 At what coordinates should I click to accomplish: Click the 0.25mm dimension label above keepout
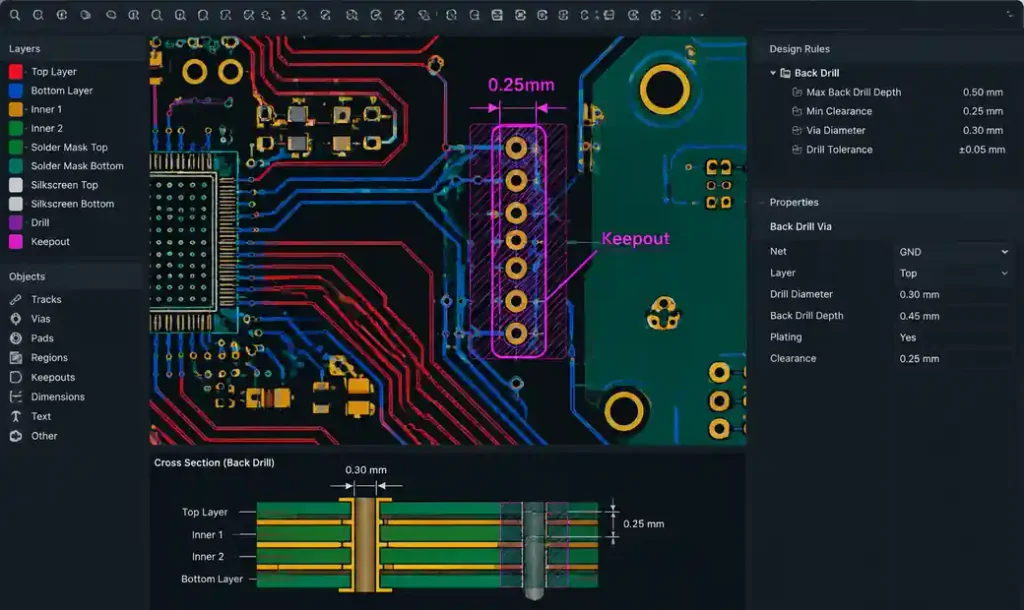pyautogui.click(x=521, y=85)
